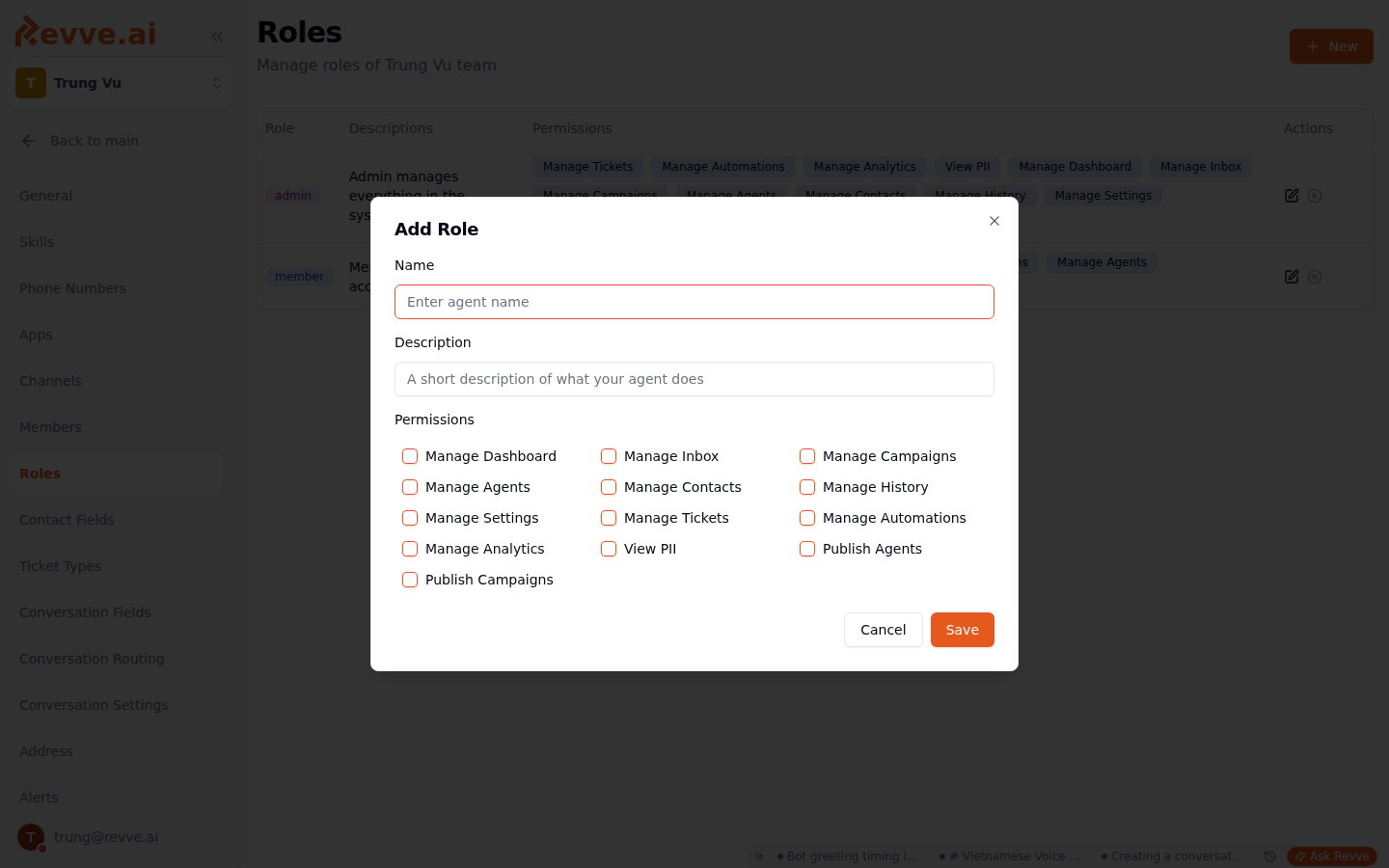Screen dimensions: 1389x868
Task: Go to Ticket Types
Action: 116,566
